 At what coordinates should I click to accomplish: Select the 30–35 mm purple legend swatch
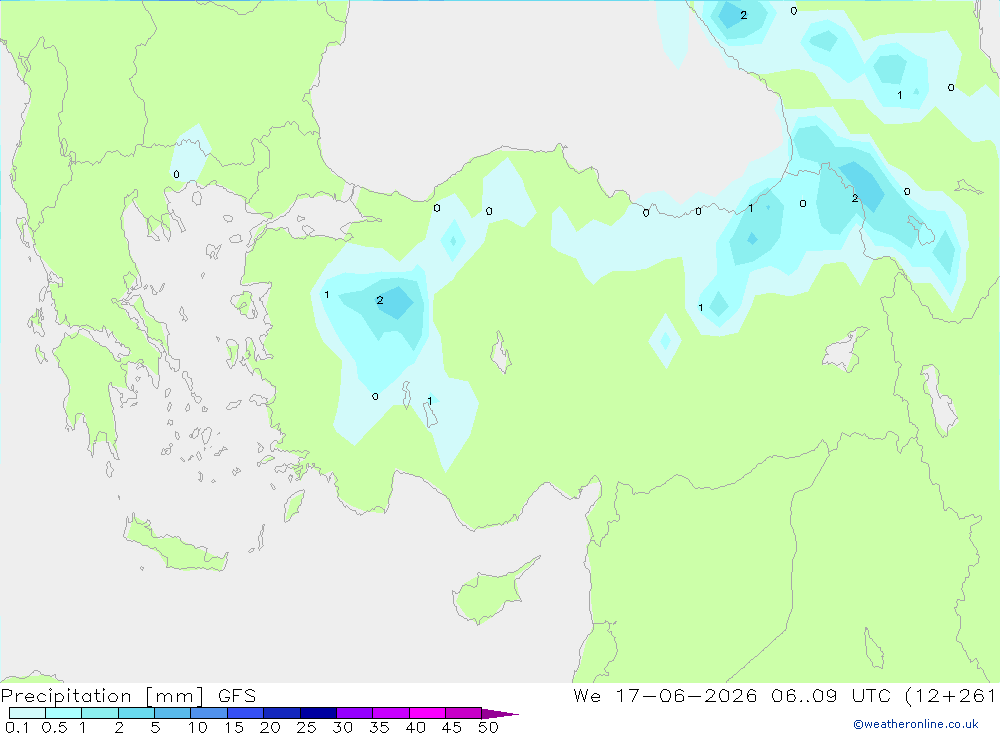(355, 713)
